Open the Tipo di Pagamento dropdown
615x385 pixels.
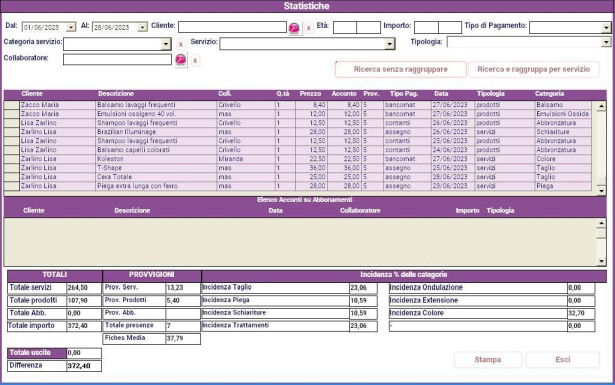(x=606, y=27)
